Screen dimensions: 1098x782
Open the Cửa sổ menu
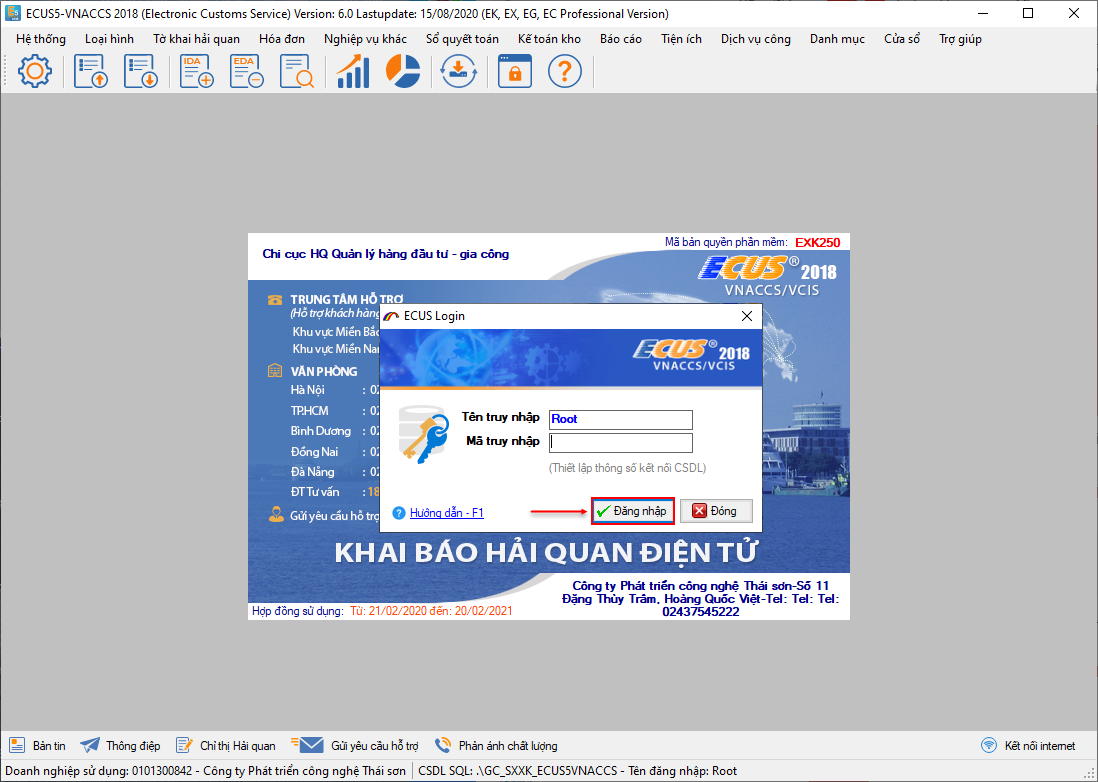click(902, 39)
